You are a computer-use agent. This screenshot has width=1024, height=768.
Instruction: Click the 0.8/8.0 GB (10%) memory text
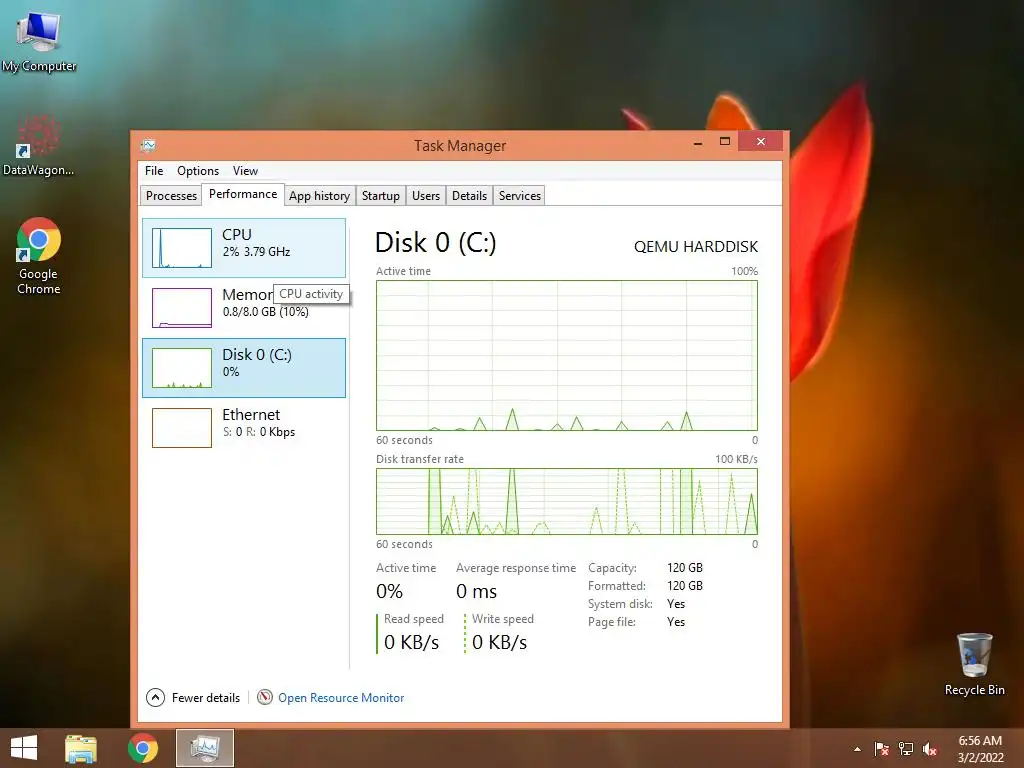[x=265, y=312]
